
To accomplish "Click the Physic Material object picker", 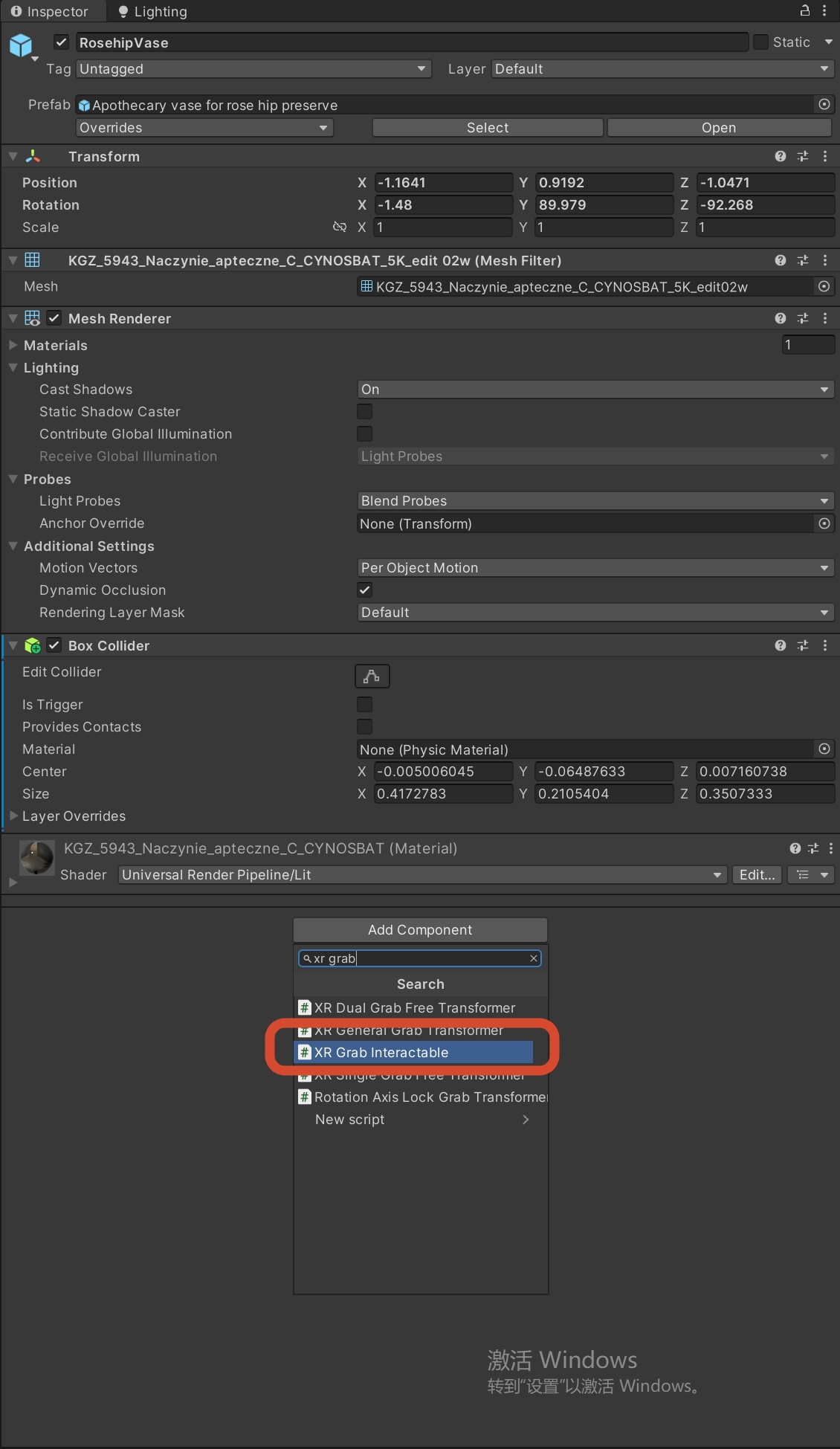I will pos(824,749).
